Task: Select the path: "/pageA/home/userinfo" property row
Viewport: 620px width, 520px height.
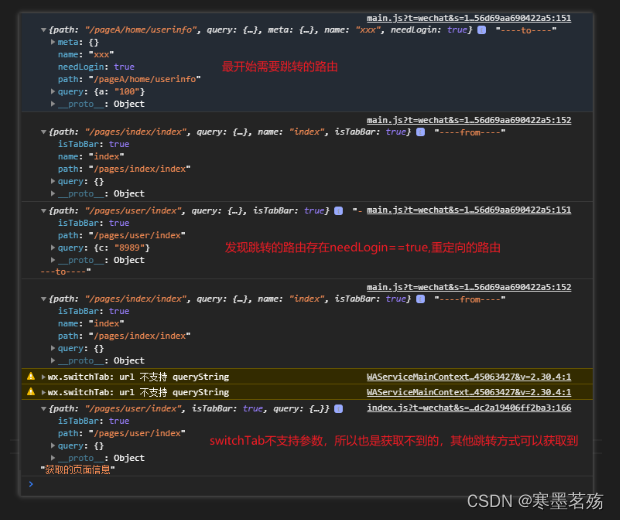Action: pyautogui.click(x=129, y=79)
